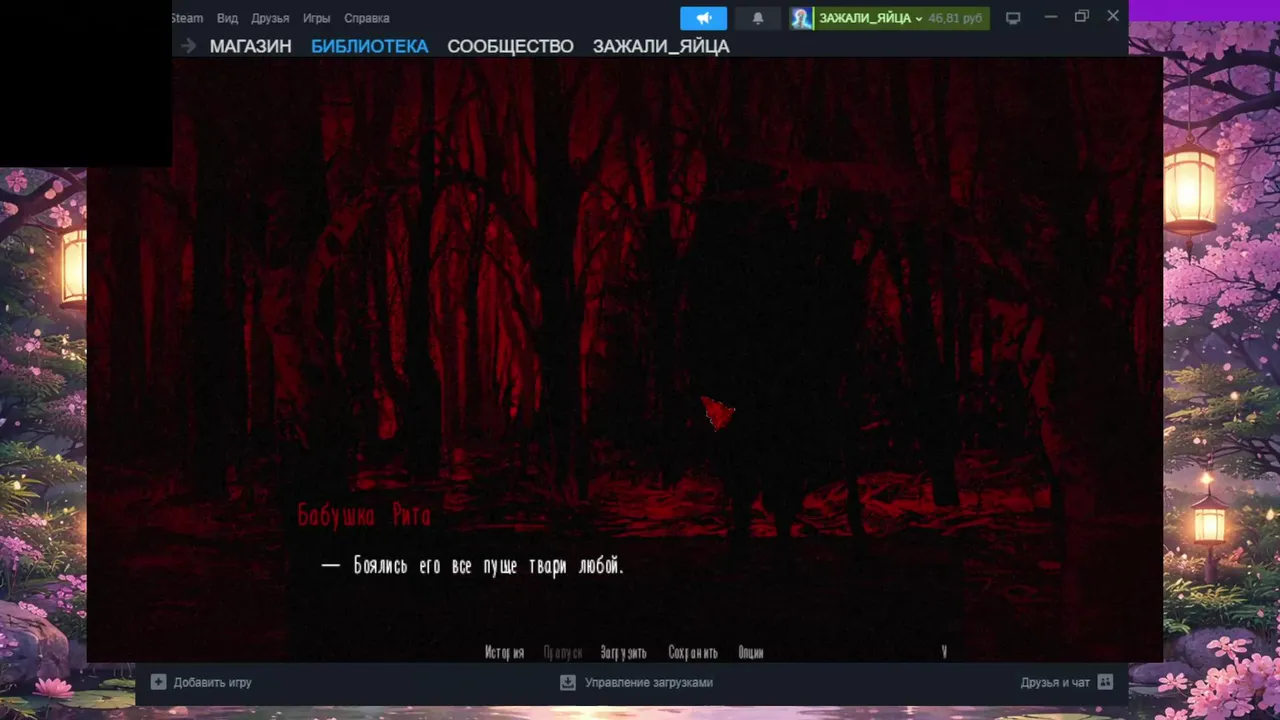
Task: Open the СООБЩЕСТВО tab
Action: tap(510, 46)
